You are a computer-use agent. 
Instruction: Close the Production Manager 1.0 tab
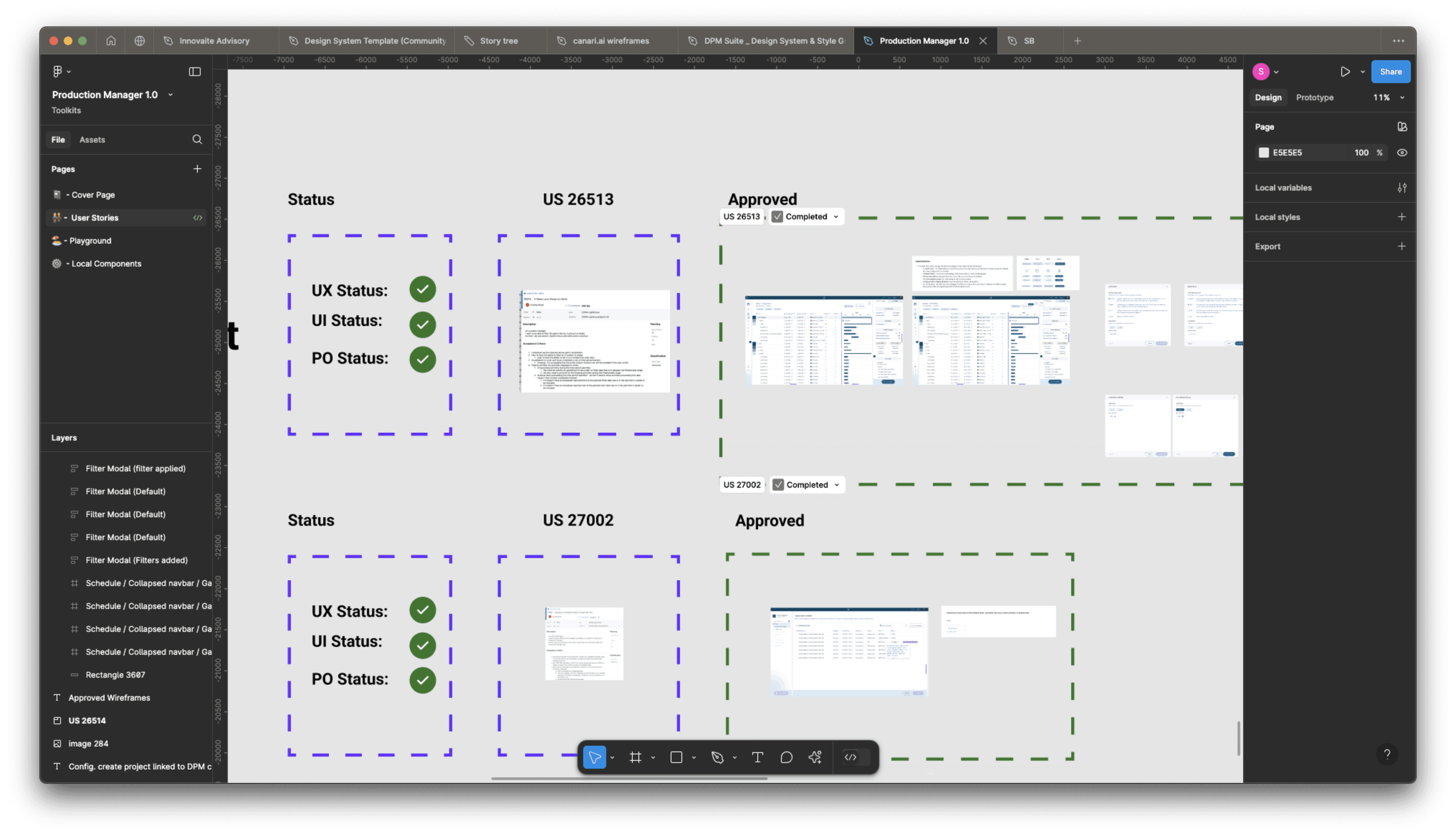pyautogui.click(x=982, y=41)
